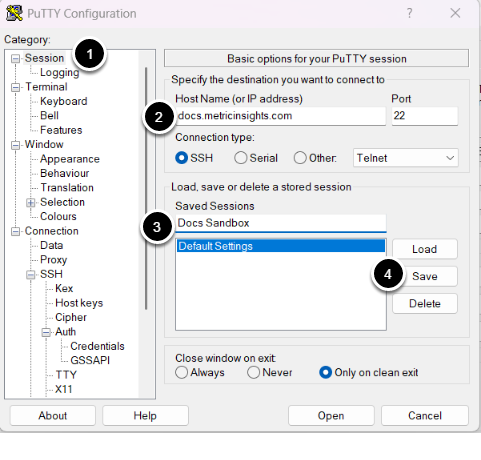Viewport: 481px width, 460px height.
Task: Open Credentials settings category
Action: tap(97, 346)
